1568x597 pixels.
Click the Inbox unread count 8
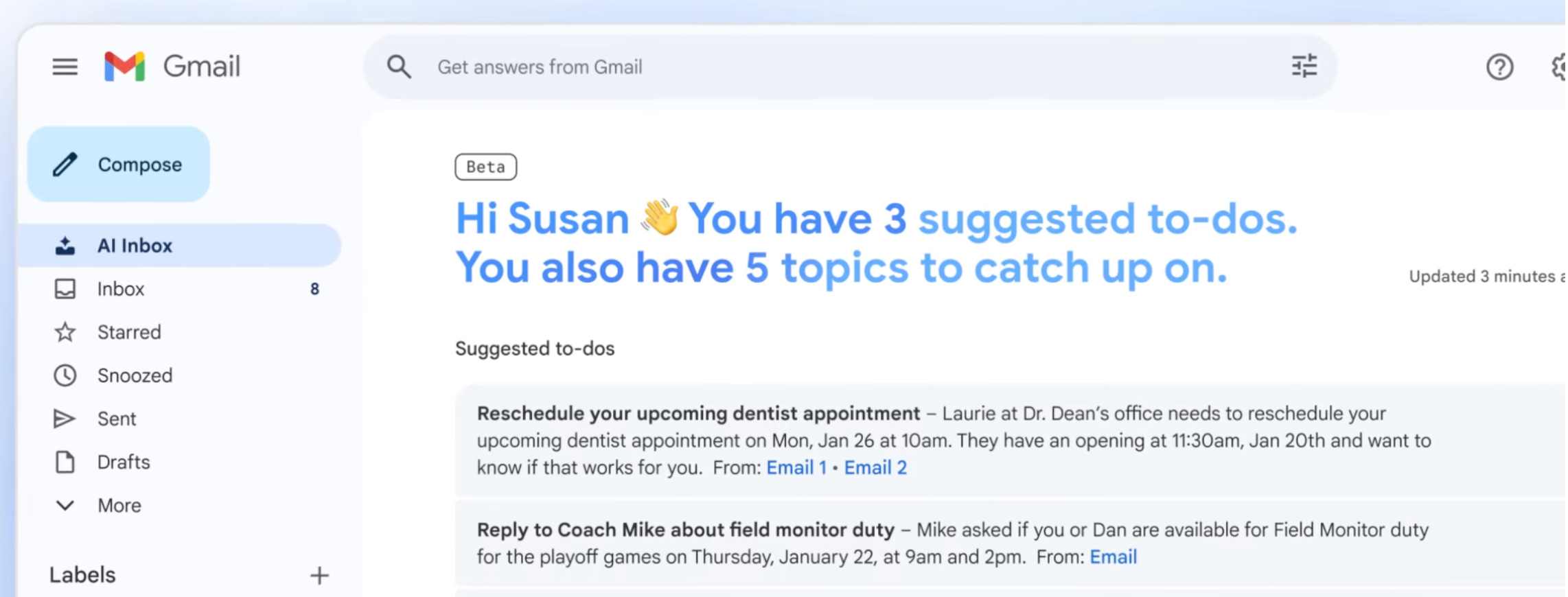pyautogui.click(x=314, y=289)
